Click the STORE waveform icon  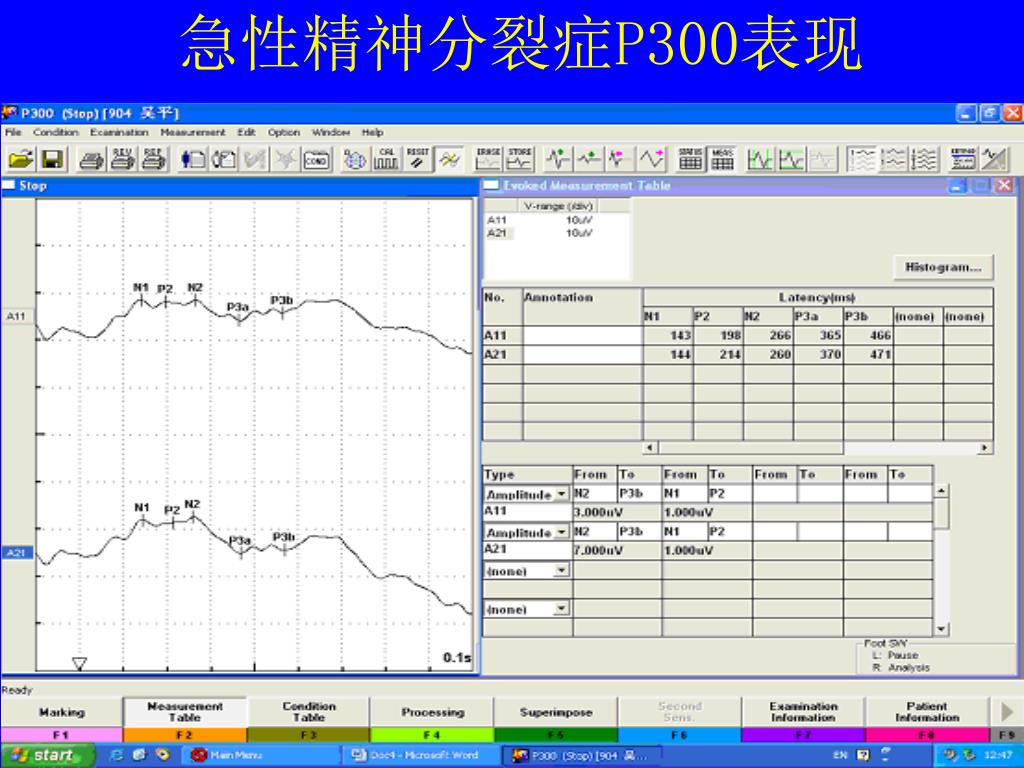(x=519, y=159)
